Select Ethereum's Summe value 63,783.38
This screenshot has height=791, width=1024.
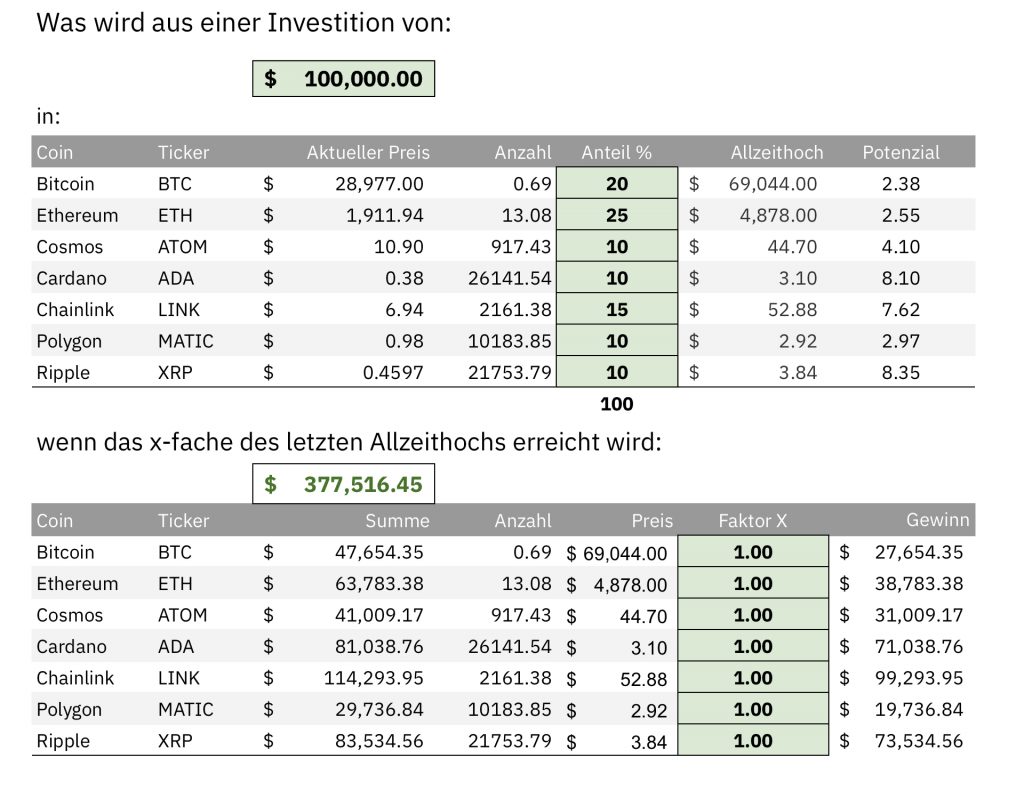(x=379, y=583)
